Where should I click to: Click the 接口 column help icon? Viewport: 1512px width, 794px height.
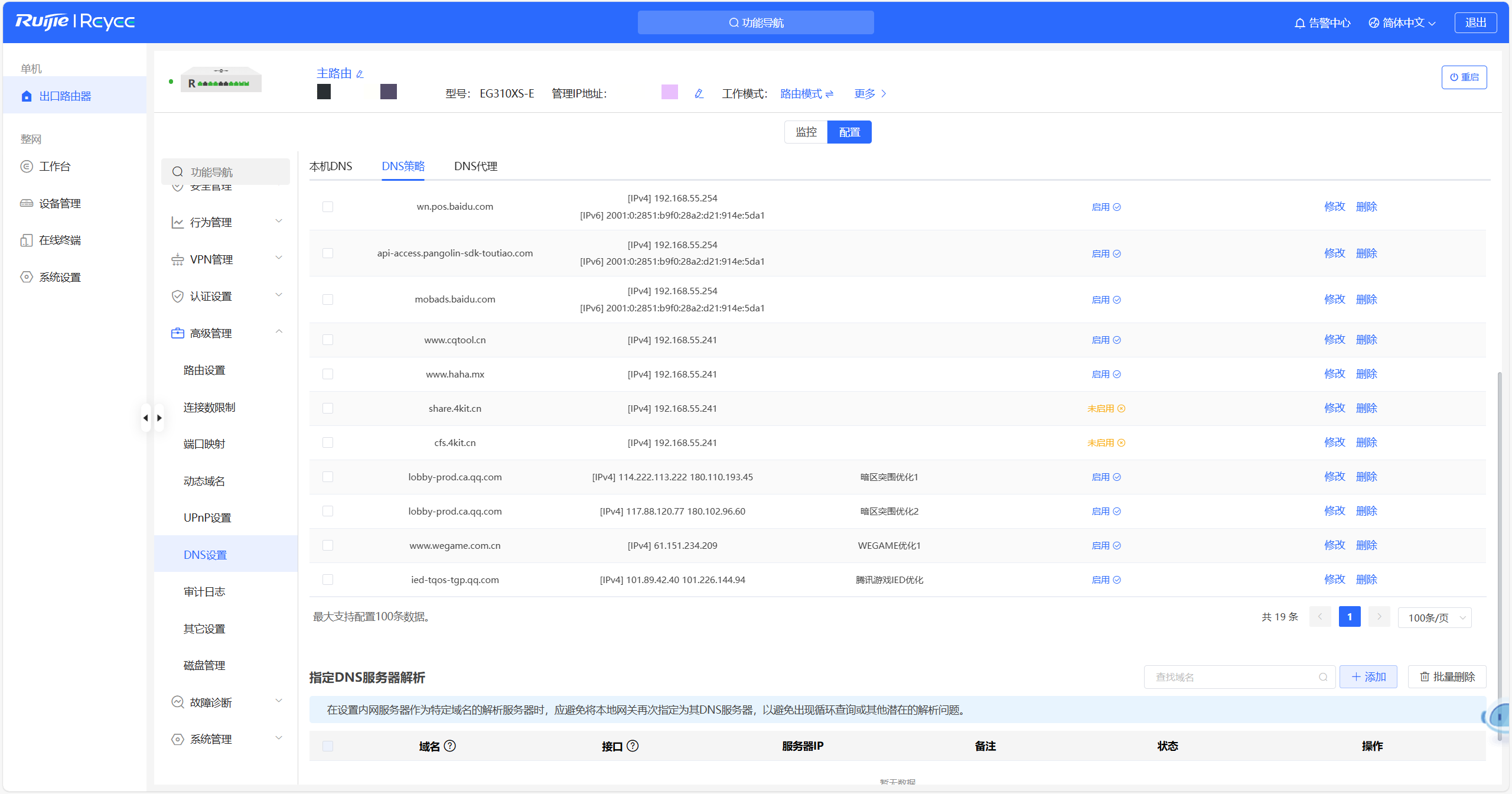tap(632, 746)
